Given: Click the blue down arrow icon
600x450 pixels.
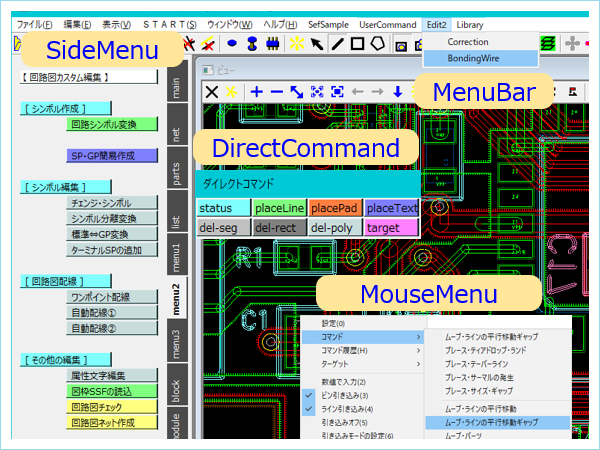Looking at the screenshot, I should [398, 91].
